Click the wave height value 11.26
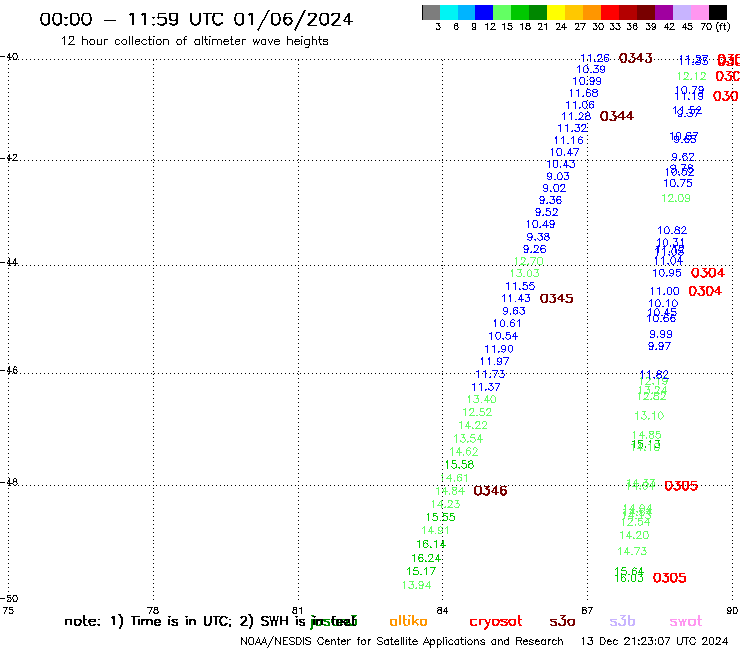This screenshot has width=740, height=650. point(595,58)
